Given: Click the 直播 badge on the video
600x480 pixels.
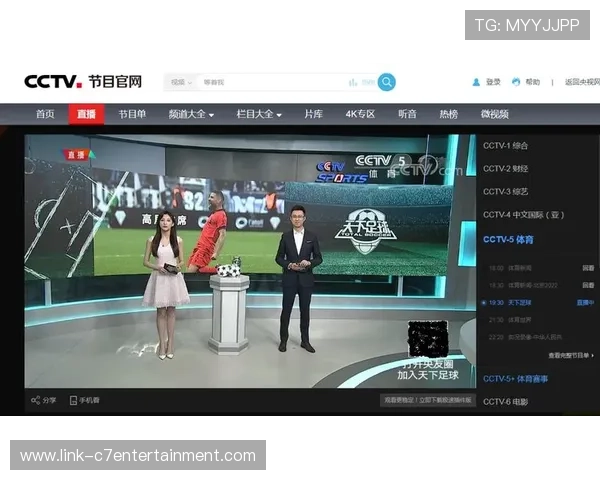Looking at the screenshot, I should coord(79,155).
